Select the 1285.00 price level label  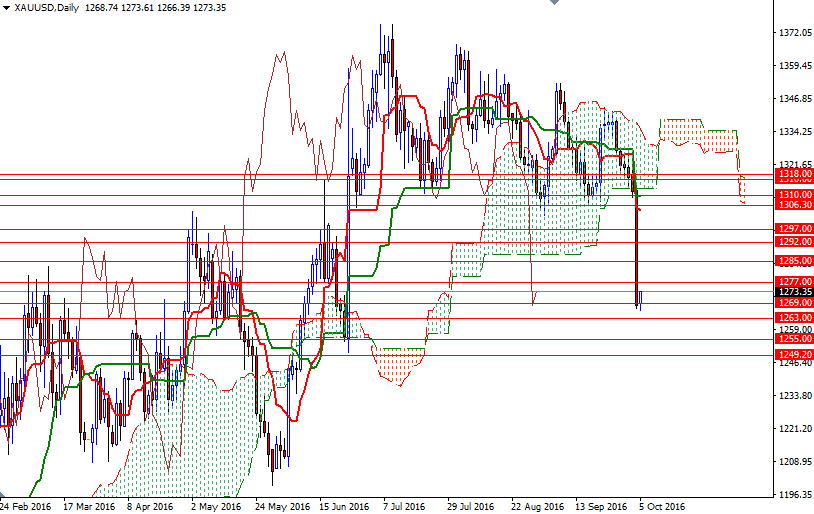click(x=794, y=261)
